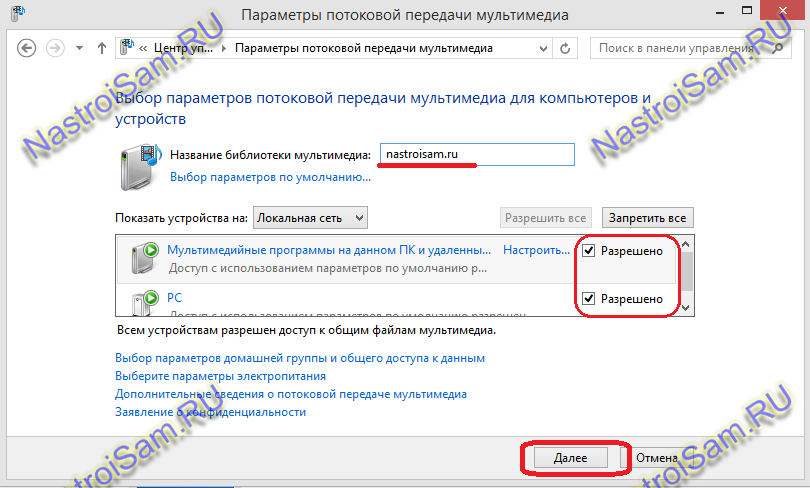810x488 pixels.
Task: Click the device list scrollbar thumb
Action: (x=686, y=272)
